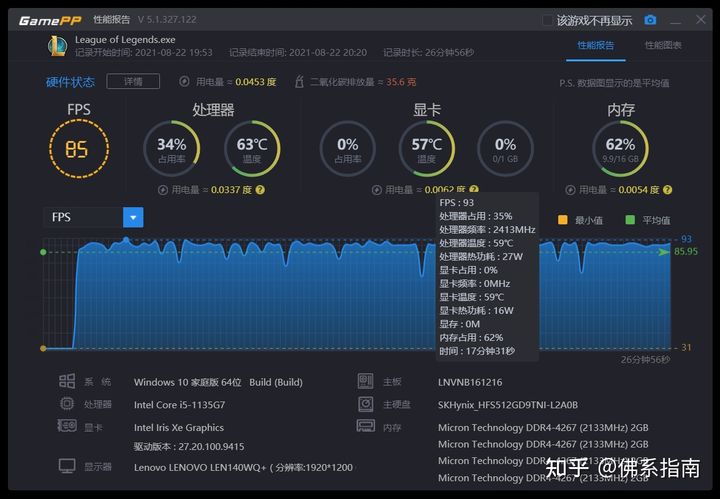This screenshot has height=499, width=720.
Task: Click the processor chip info icon
Action: tap(67, 404)
